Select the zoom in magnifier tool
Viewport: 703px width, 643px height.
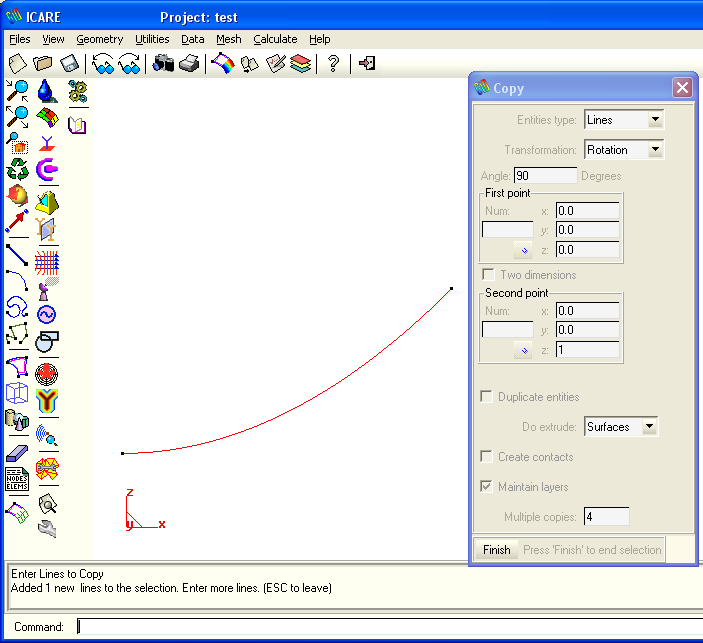coord(17,91)
